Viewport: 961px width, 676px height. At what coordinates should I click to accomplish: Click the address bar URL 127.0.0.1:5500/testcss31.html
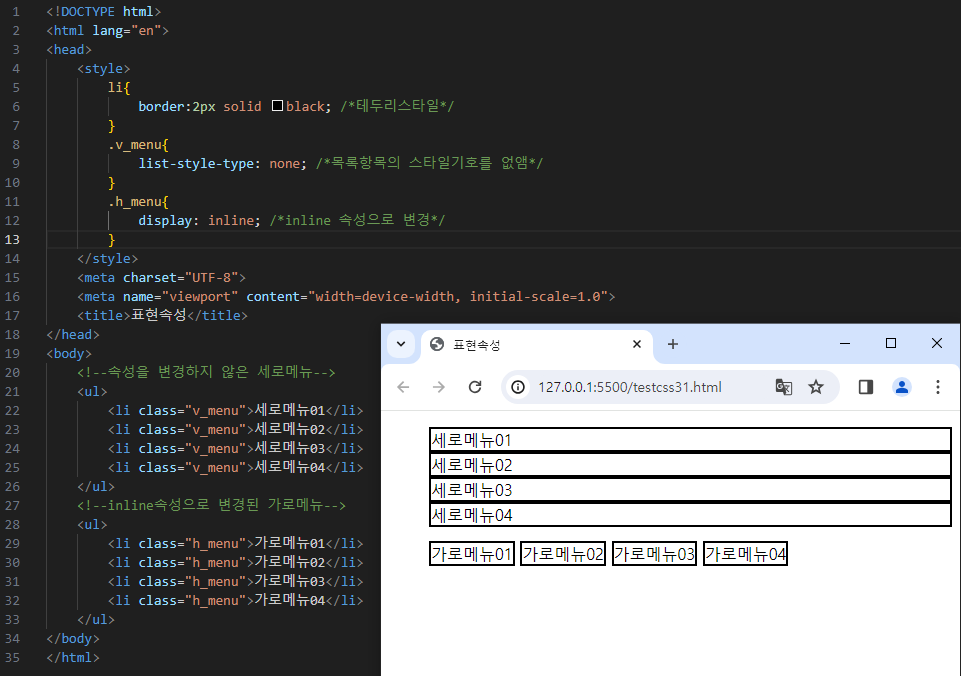coord(629,387)
